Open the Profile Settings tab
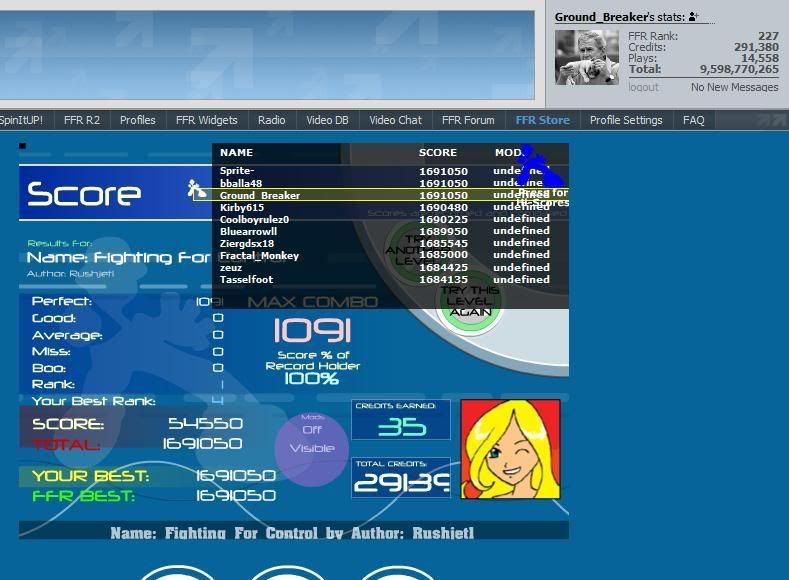This screenshot has width=789, height=580. click(x=626, y=120)
